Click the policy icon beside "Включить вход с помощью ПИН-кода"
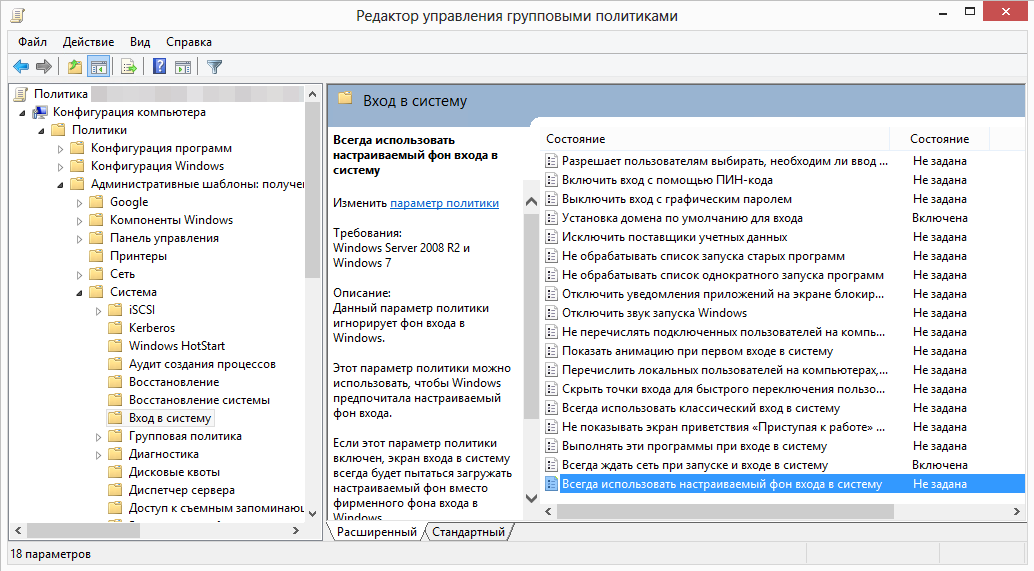 [551, 180]
